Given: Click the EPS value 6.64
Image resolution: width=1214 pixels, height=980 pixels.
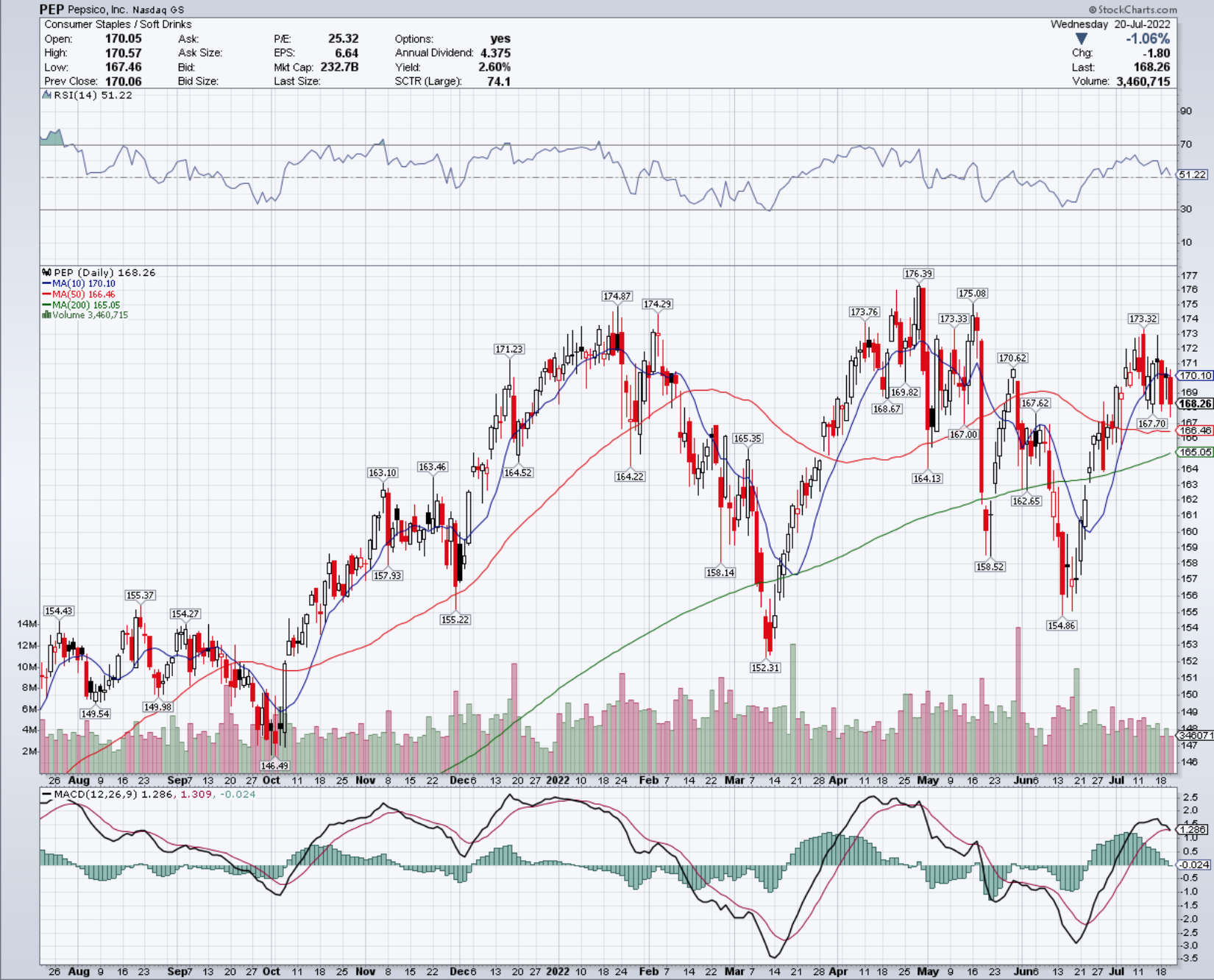Looking at the screenshot, I should pyautogui.click(x=347, y=53).
